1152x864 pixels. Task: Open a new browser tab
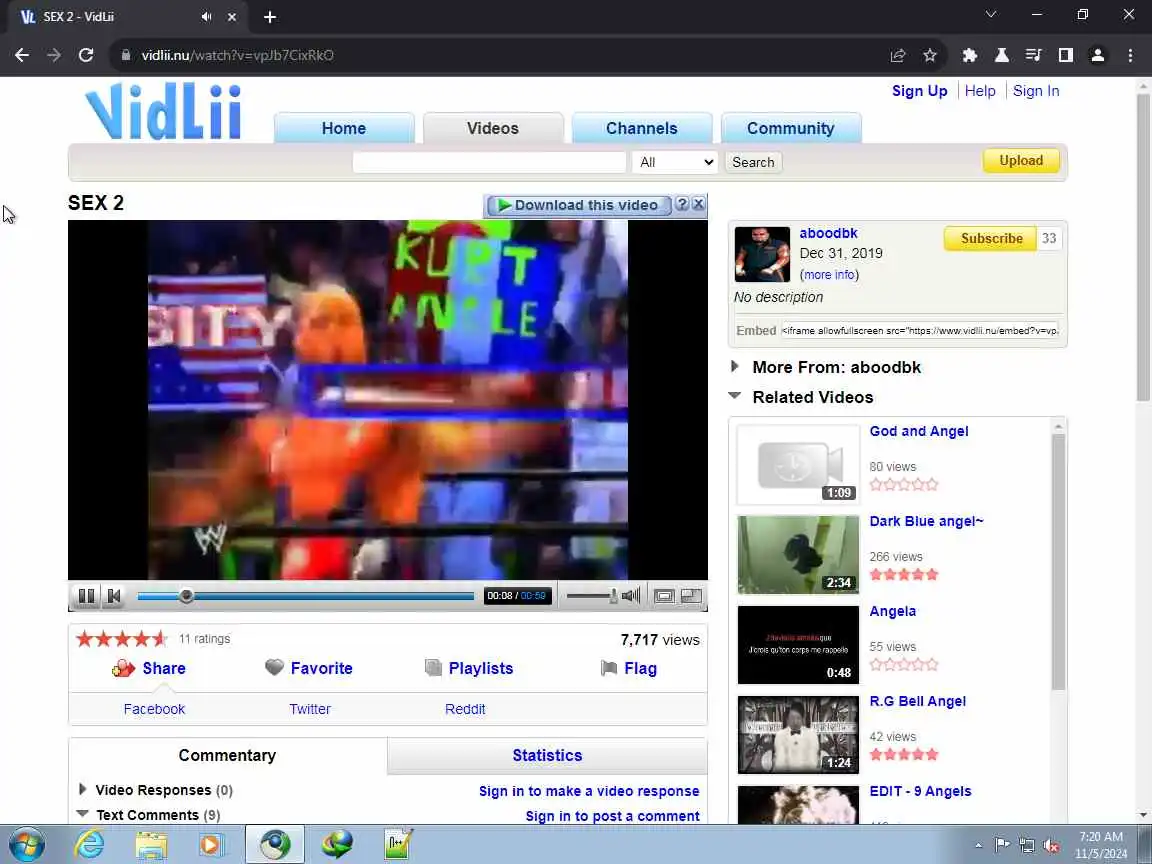pyautogui.click(x=270, y=16)
